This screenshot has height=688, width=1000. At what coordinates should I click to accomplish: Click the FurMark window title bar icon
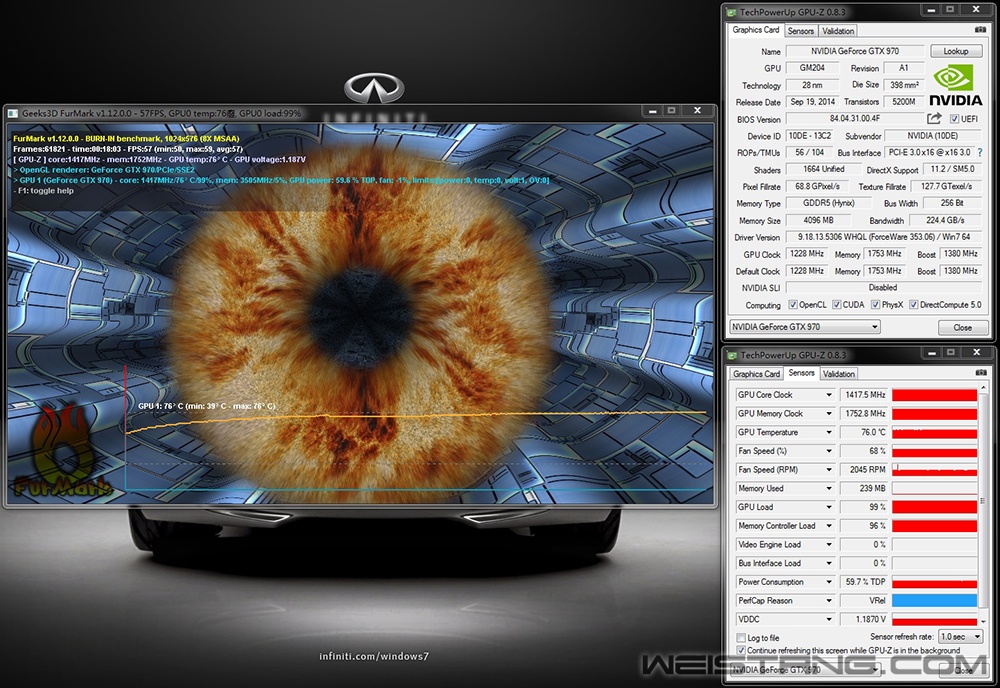point(13,113)
